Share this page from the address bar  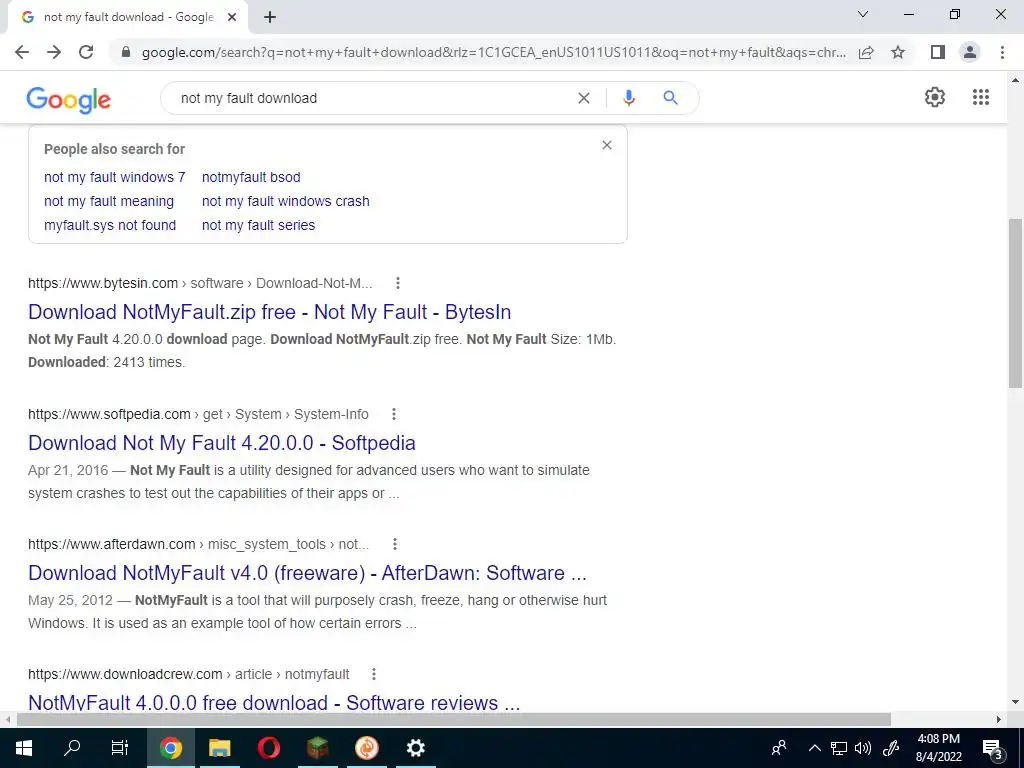coord(866,52)
